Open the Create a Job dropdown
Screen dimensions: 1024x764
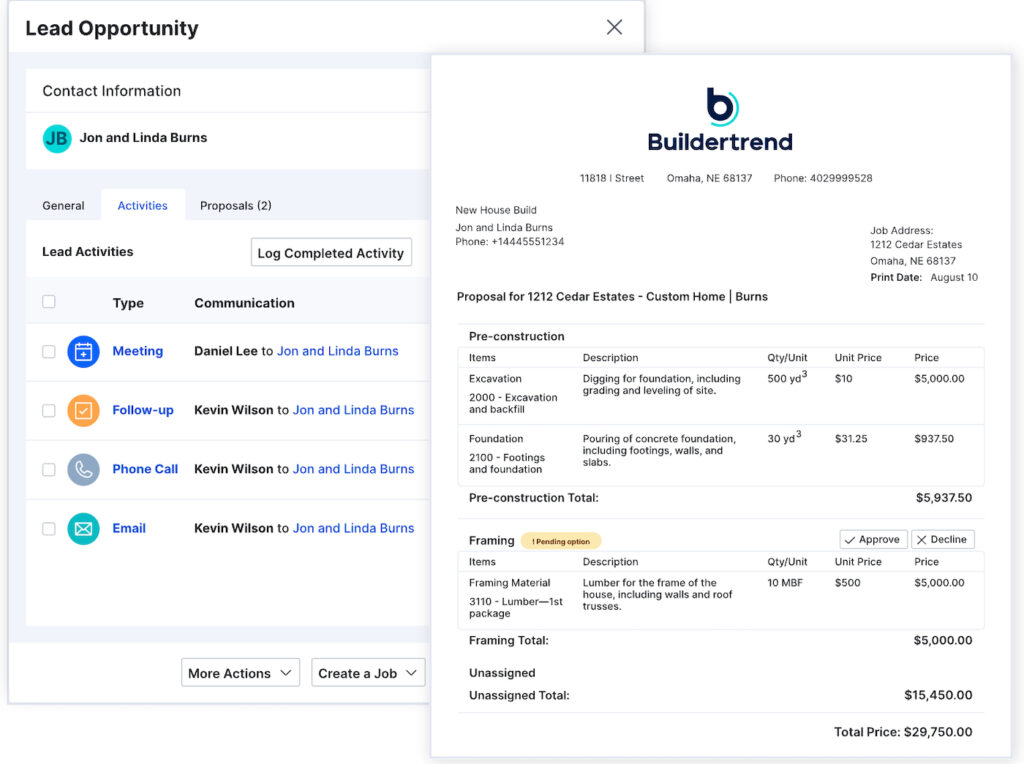[x=368, y=673]
